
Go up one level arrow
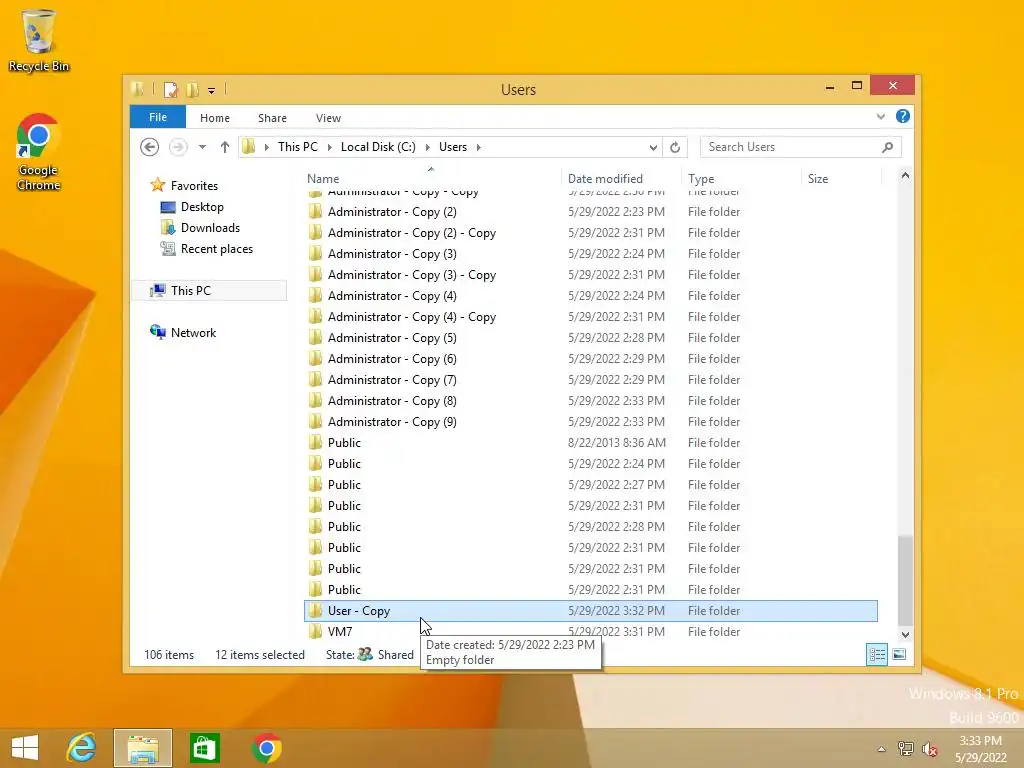(225, 147)
